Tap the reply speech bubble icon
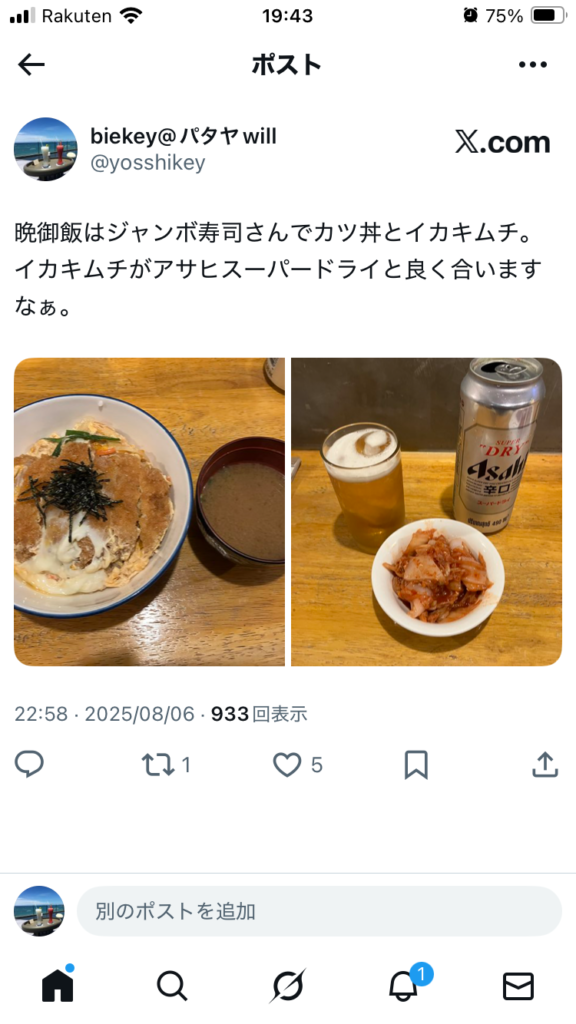 click(x=29, y=764)
